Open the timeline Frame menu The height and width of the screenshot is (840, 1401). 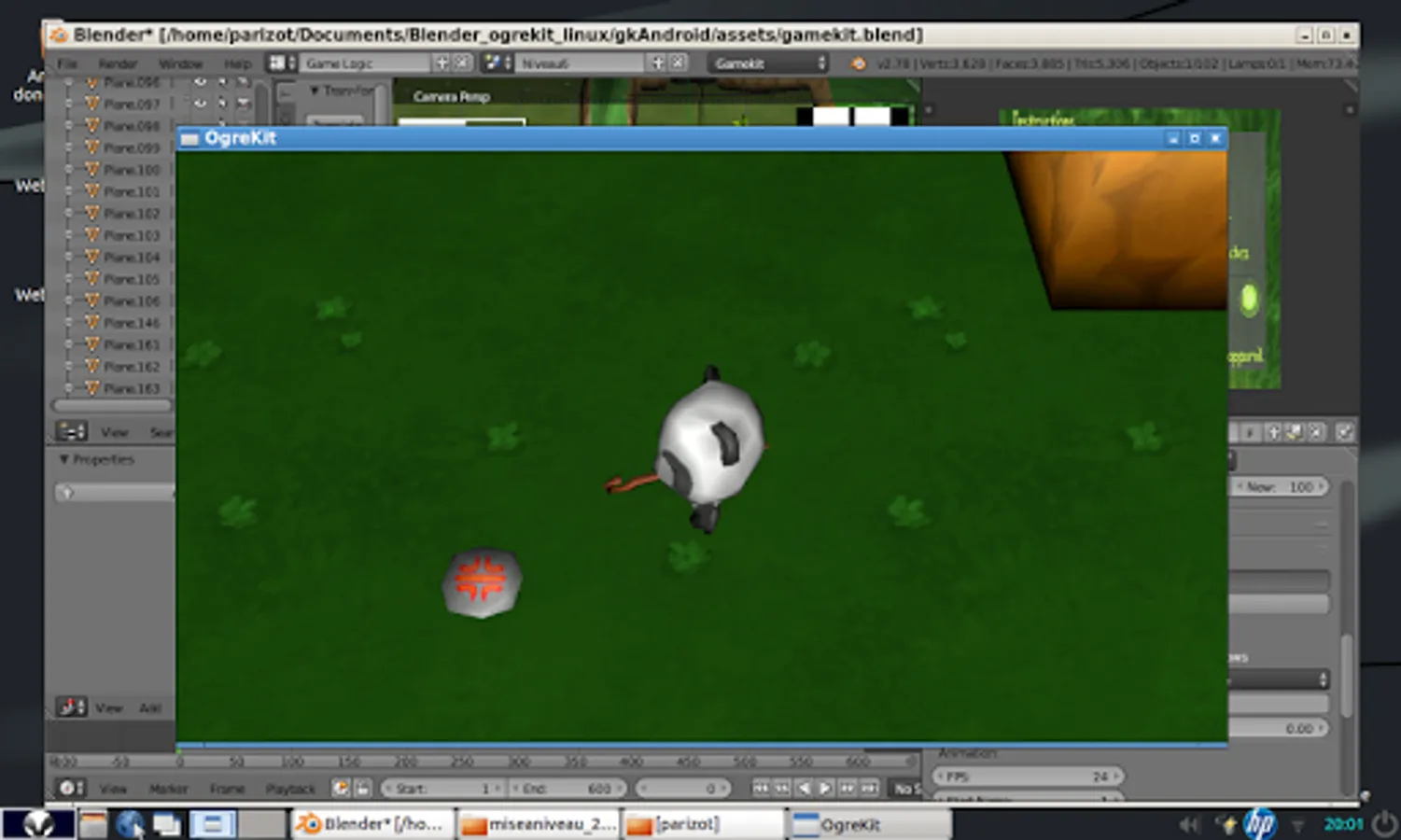coord(227,789)
